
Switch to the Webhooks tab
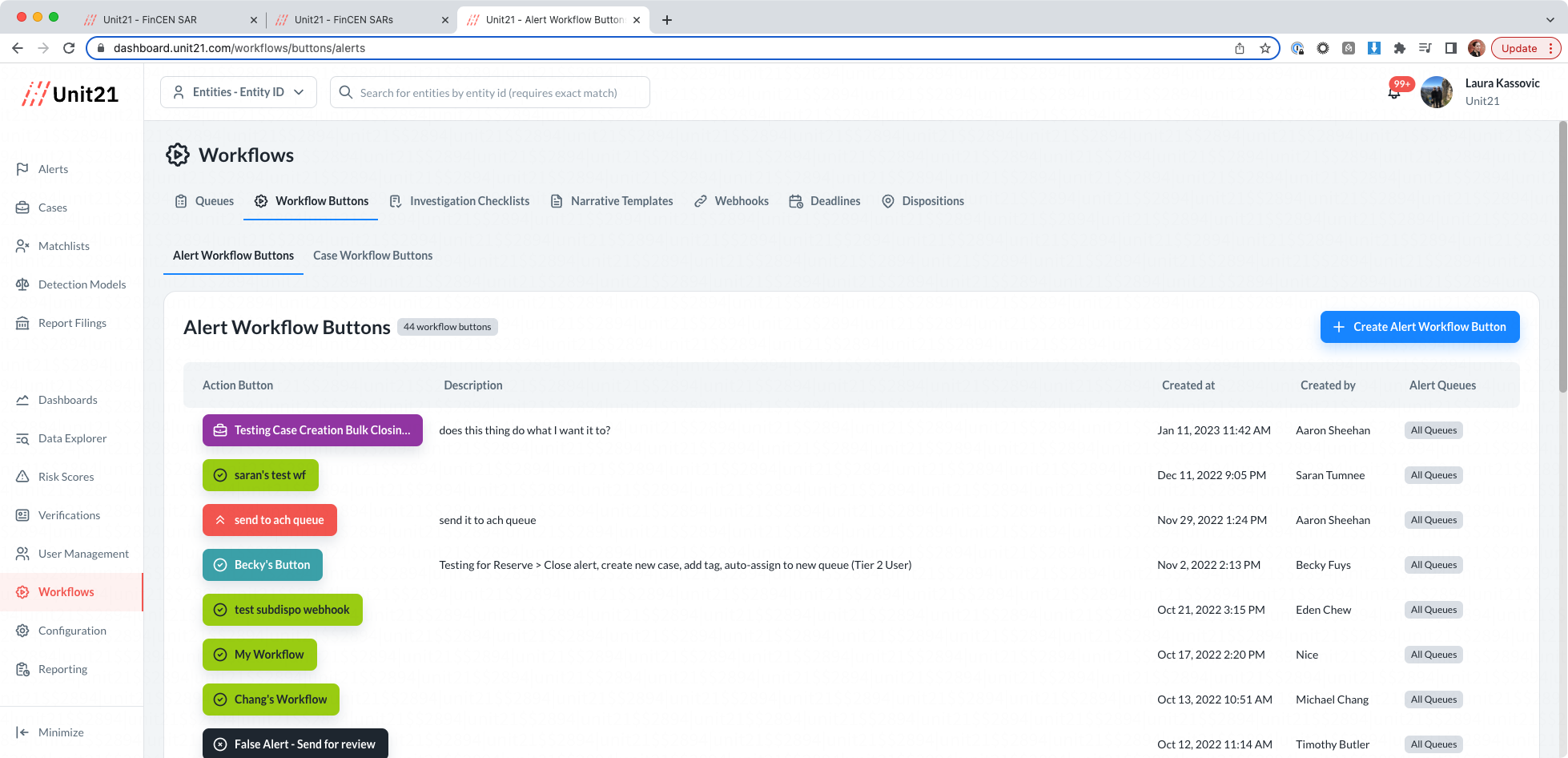pyautogui.click(x=731, y=201)
